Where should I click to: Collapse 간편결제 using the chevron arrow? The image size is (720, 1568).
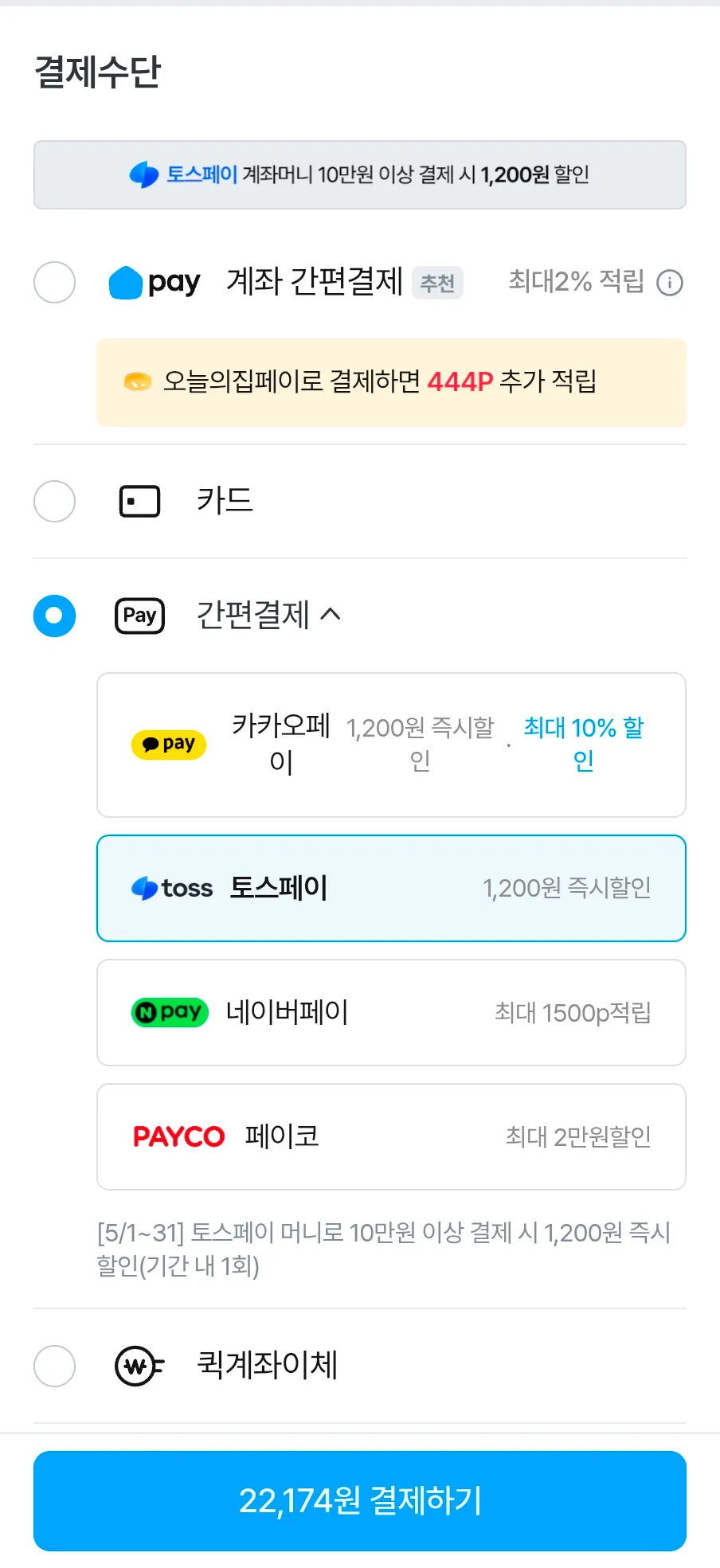(331, 614)
